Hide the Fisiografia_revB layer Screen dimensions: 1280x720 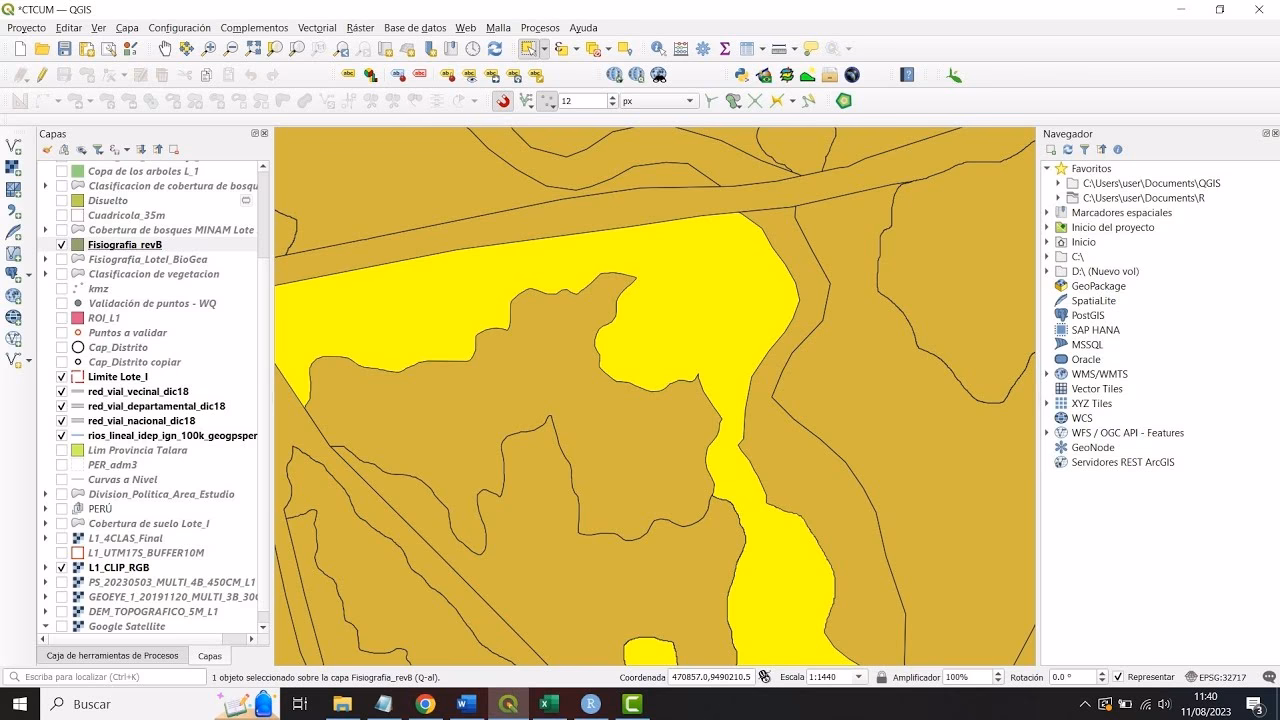click(61, 244)
